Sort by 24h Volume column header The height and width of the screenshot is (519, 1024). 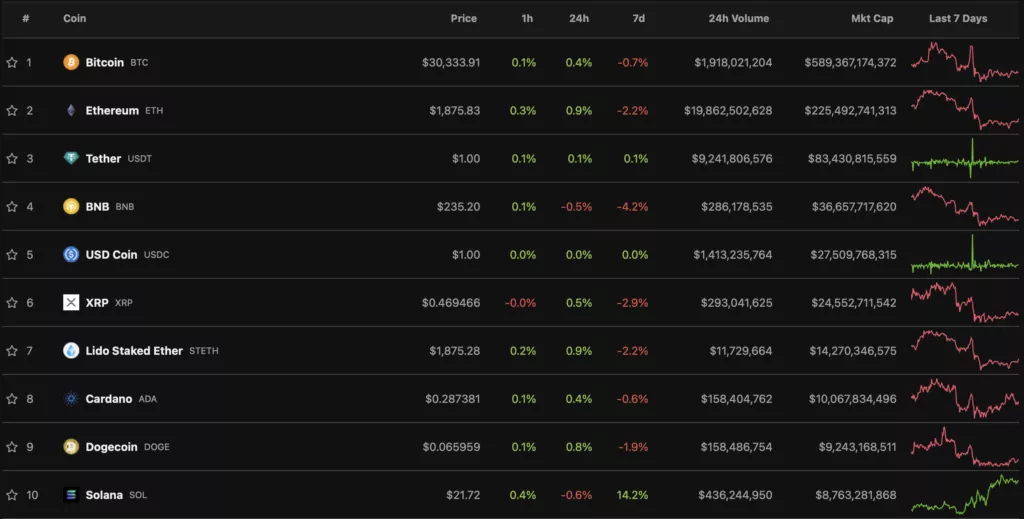point(739,18)
